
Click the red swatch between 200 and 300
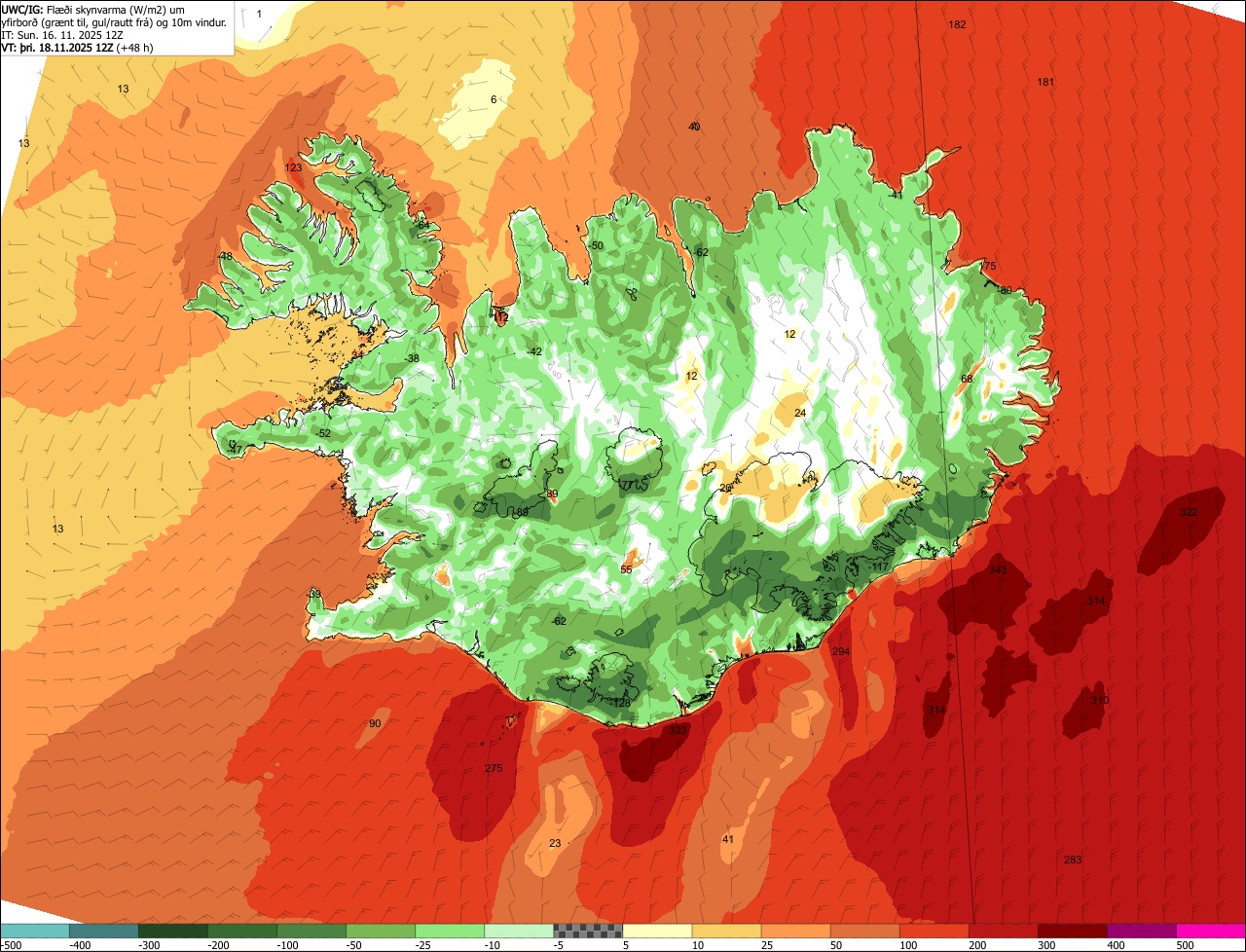pos(1004,931)
